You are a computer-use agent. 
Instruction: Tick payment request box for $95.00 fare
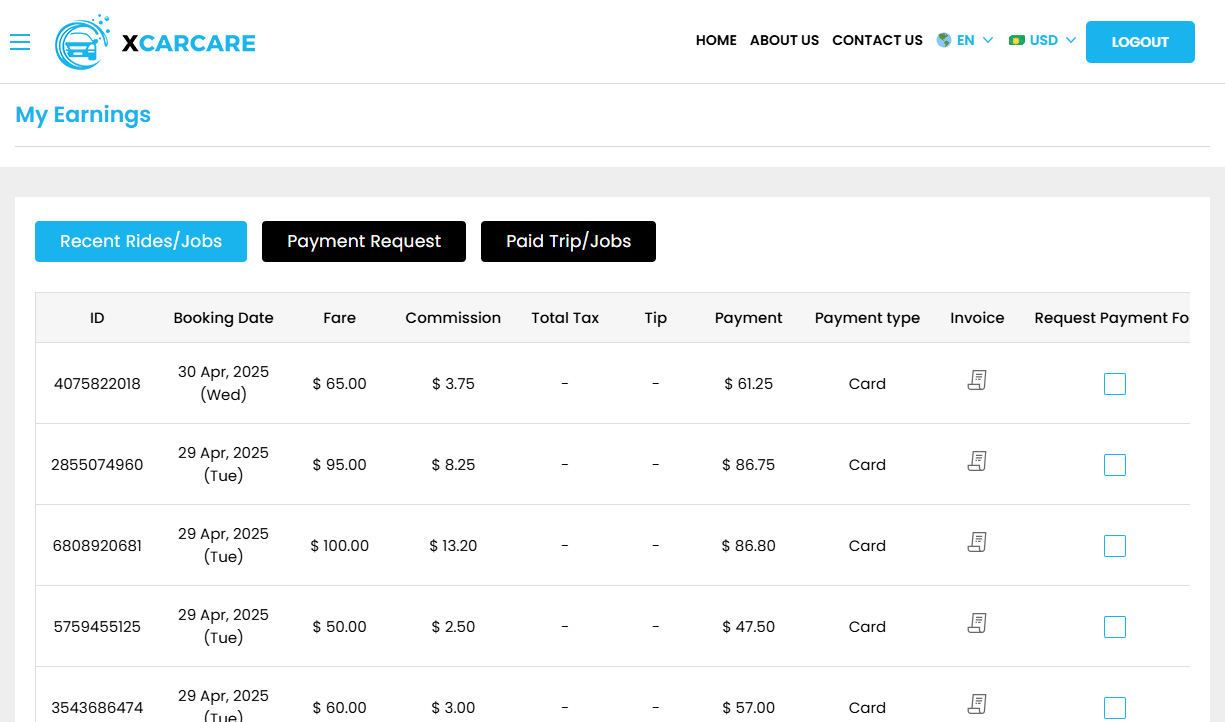pos(1114,465)
